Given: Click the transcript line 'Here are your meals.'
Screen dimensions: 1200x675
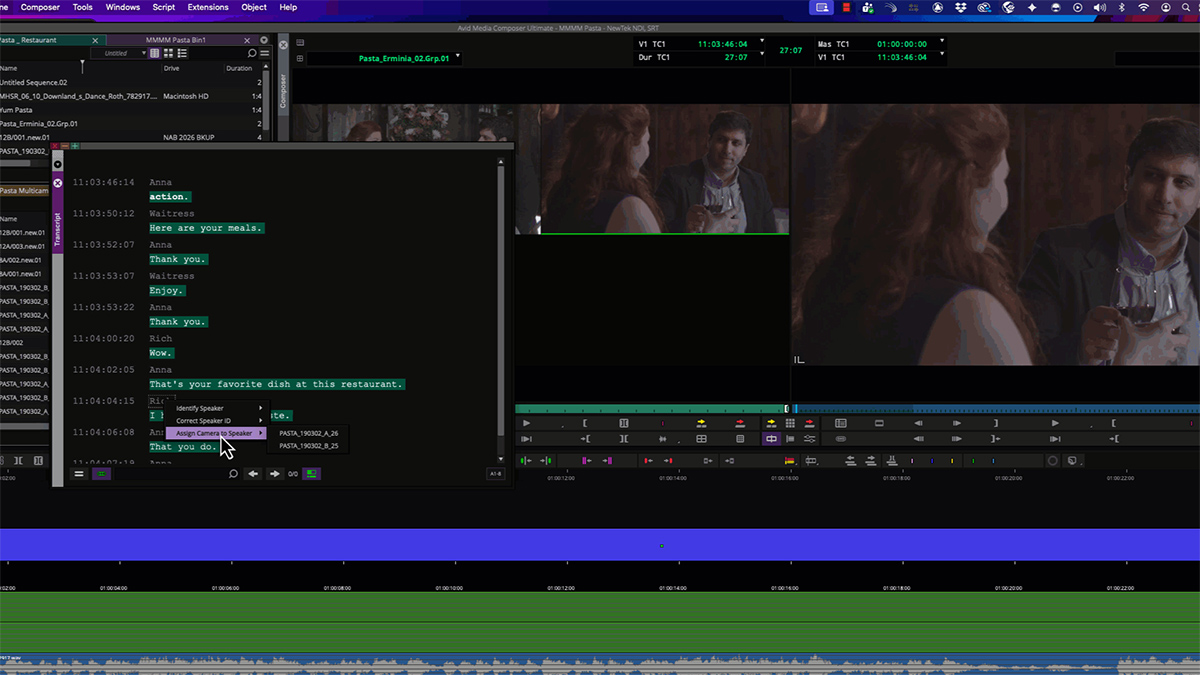Looking at the screenshot, I should coord(207,228).
